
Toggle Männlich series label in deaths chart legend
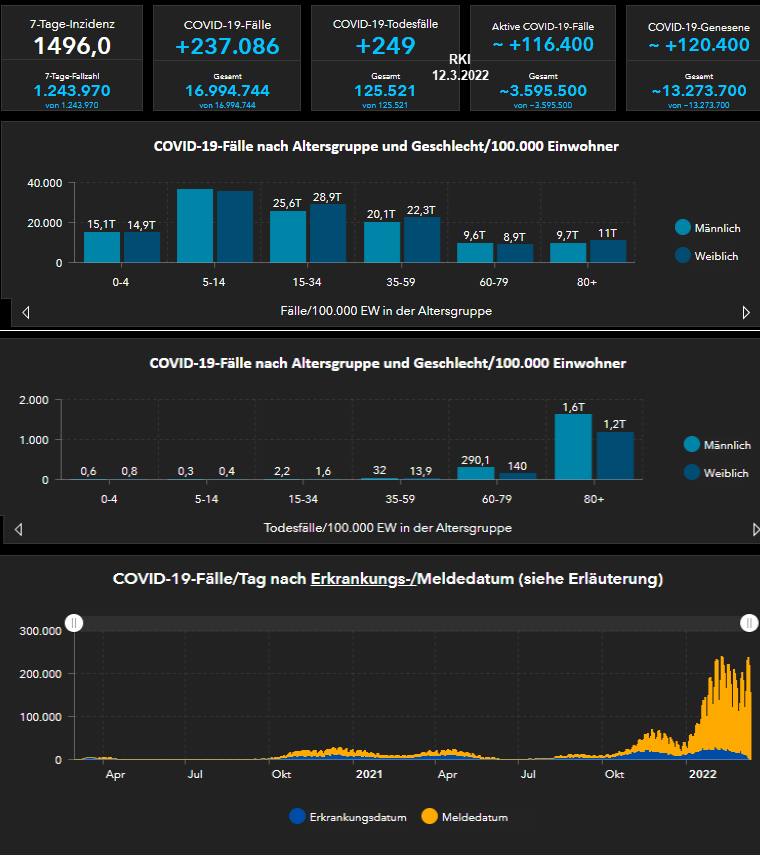click(727, 445)
